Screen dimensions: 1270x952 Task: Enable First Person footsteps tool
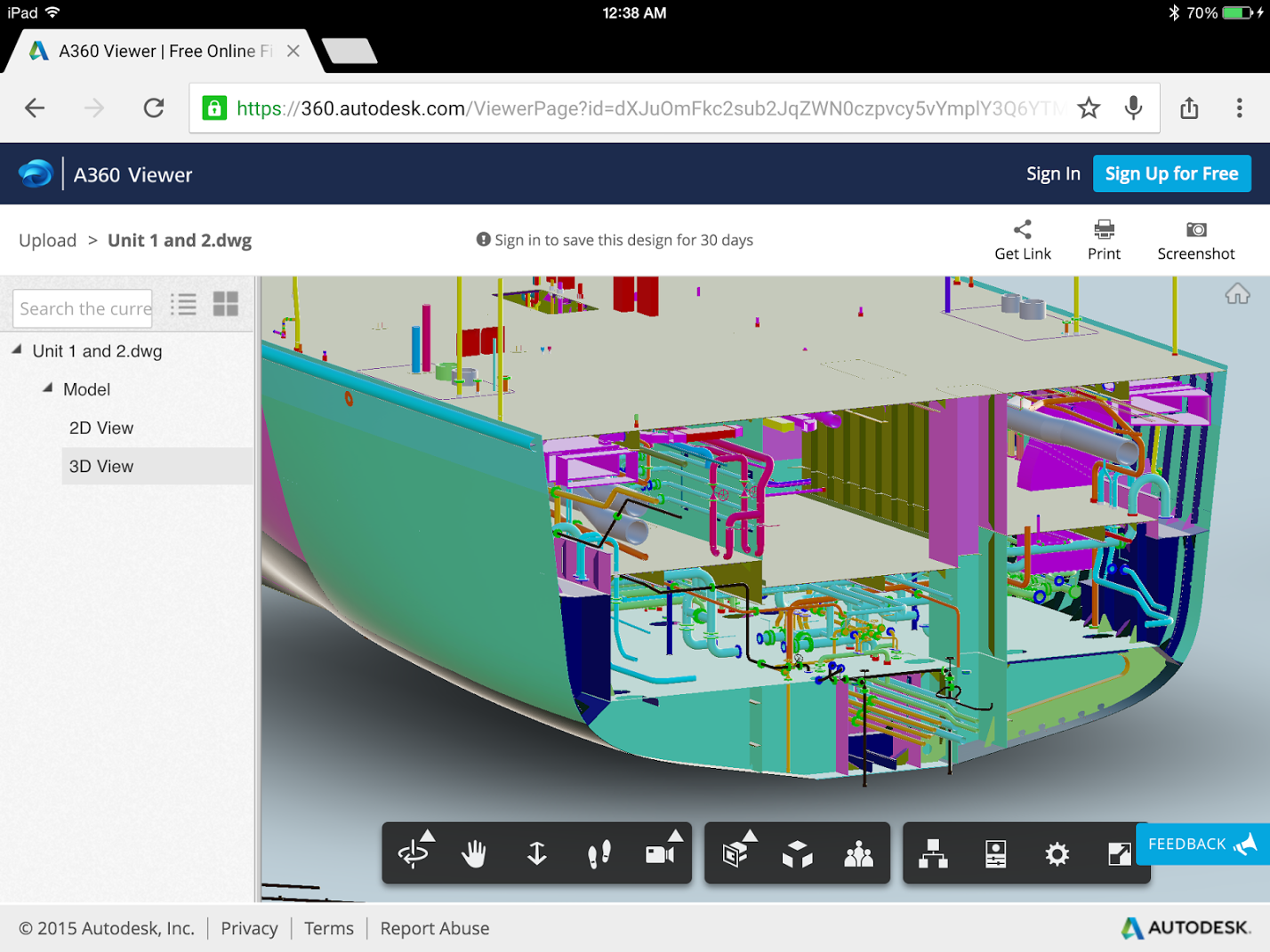pyautogui.click(x=599, y=853)
